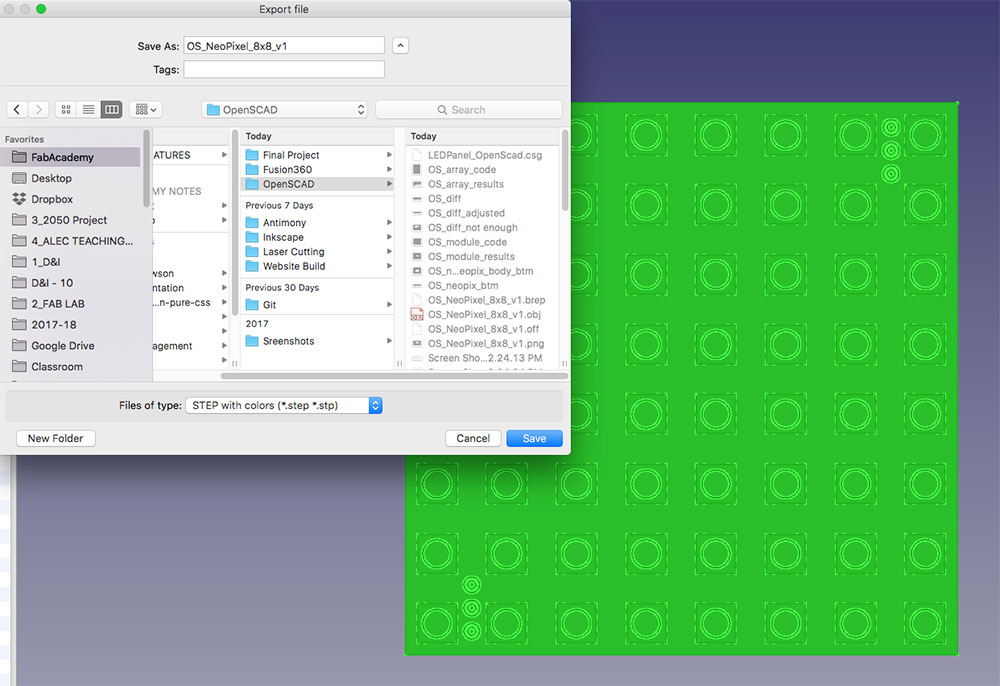Click the file list vertical scrollbar
The image size is (1000, 686).
[x=564, y=170]
